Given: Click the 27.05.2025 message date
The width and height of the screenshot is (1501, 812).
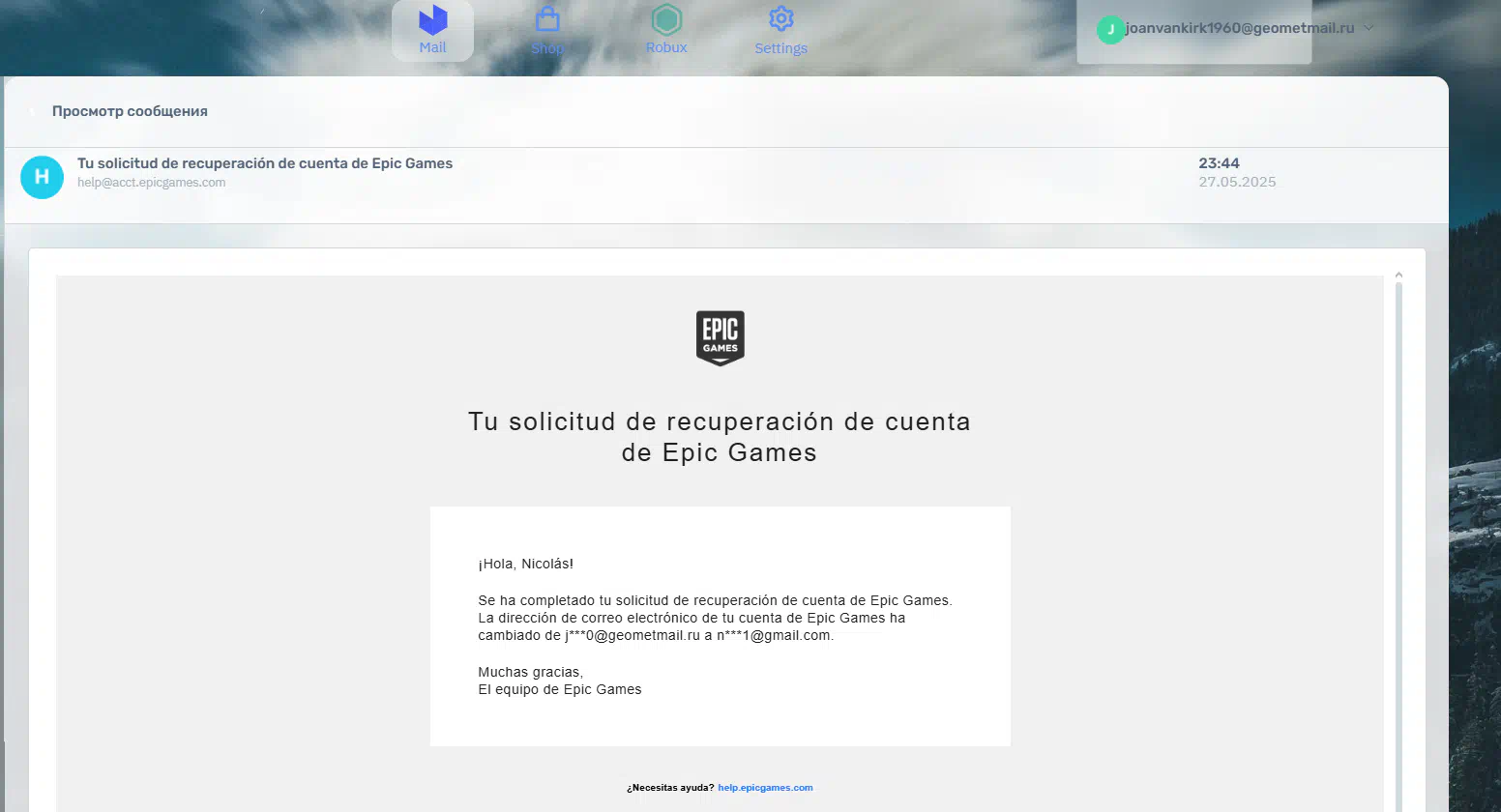Looking at the screenshot, I should (x=1237, y=182).
